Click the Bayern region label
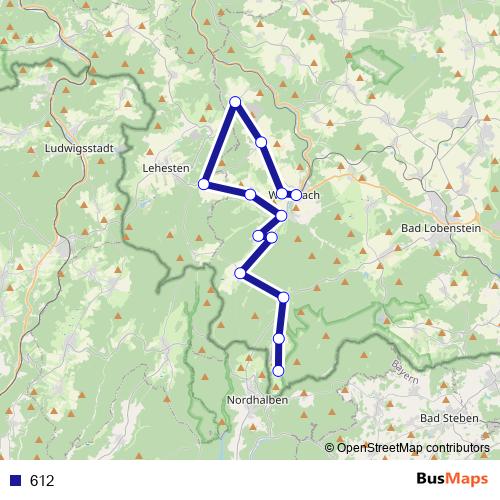The height and width of the screenshot is (500, 500). click(x=405, y=372)
